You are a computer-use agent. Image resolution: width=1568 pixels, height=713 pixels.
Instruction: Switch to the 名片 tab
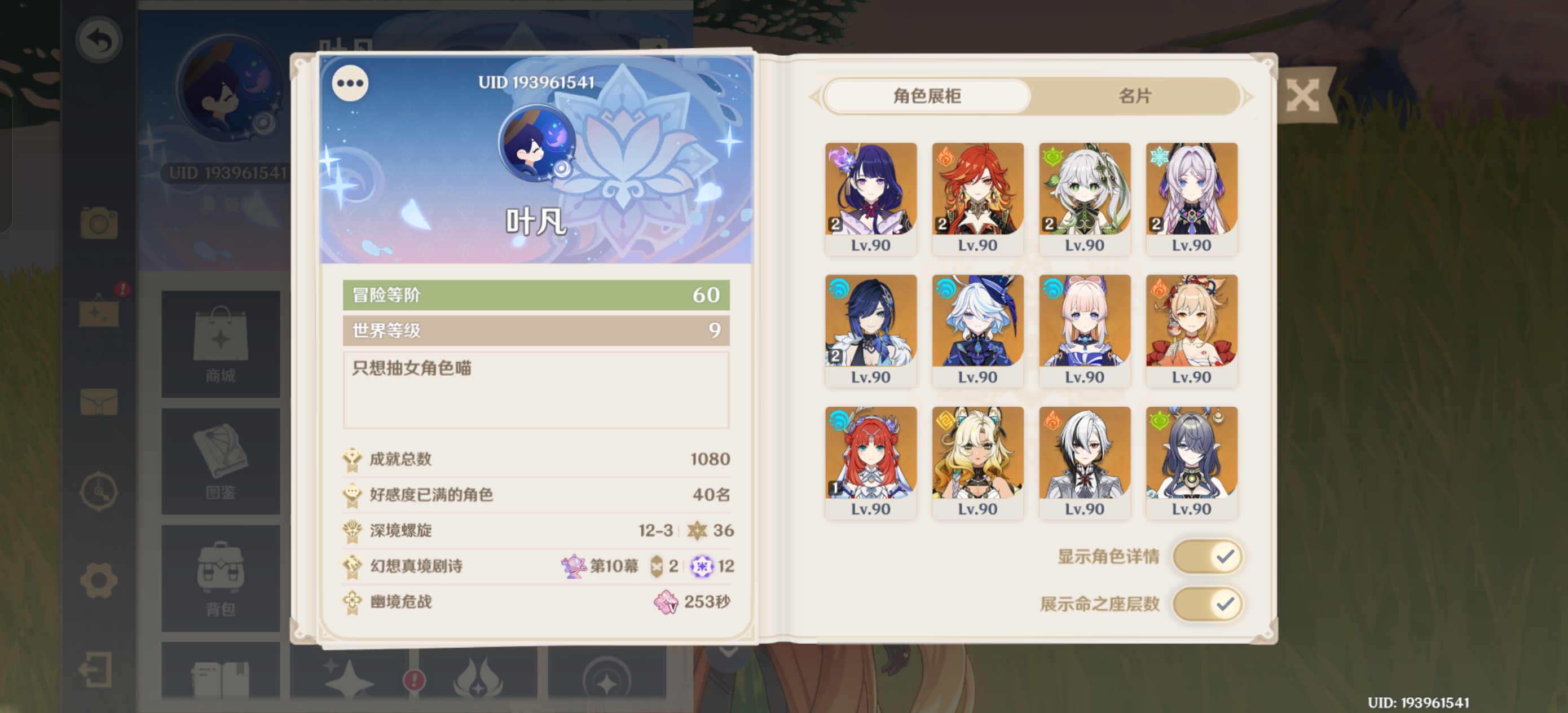coord(1135,96)
